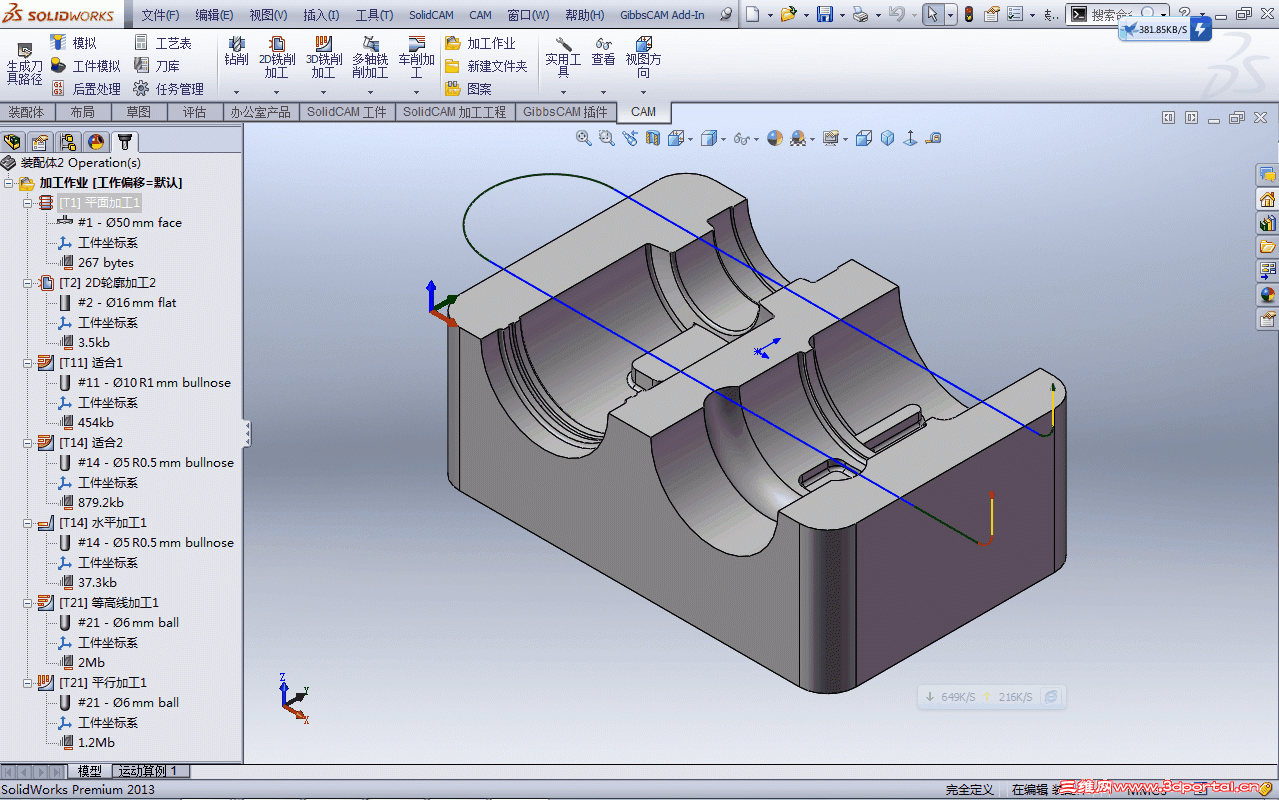This screenshot has width=1279, height=800.
Task: Switch to the 运动算例 1 bottom tab
Action: pos(148,771)
